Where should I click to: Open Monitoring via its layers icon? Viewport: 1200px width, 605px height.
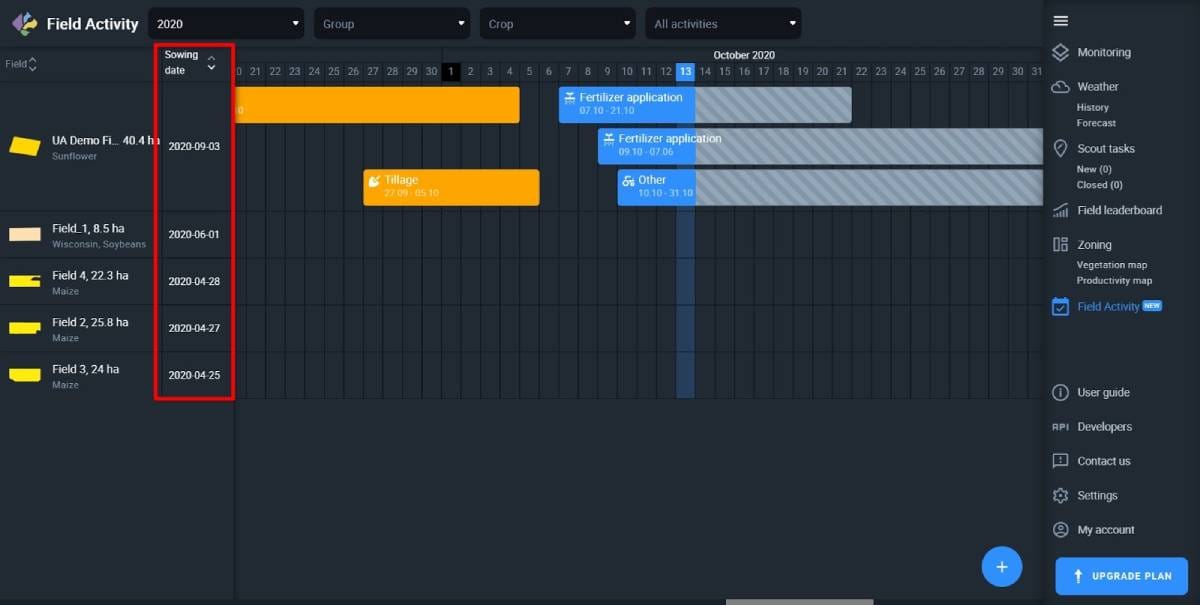pos(1061,53)
